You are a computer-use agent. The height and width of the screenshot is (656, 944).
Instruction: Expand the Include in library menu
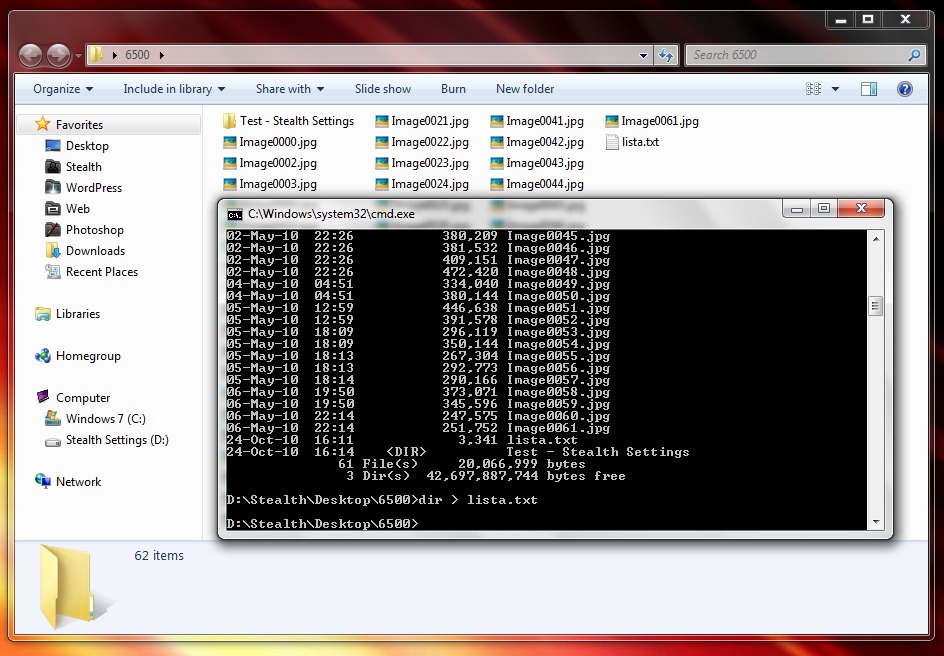[174, 89]
